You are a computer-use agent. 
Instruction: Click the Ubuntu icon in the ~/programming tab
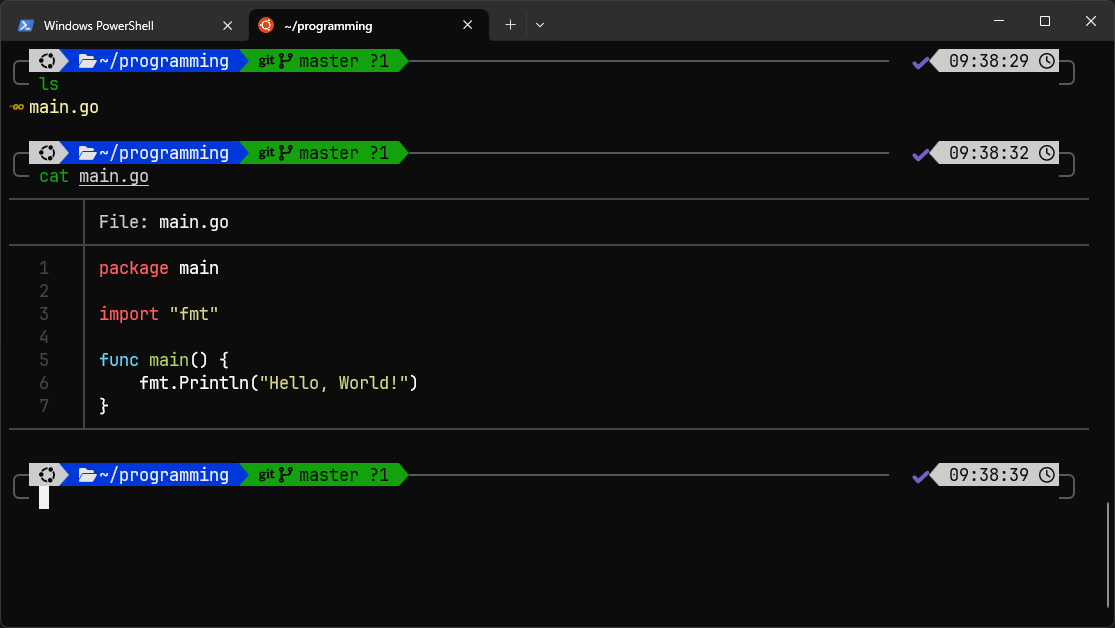(x=266, y=25)
